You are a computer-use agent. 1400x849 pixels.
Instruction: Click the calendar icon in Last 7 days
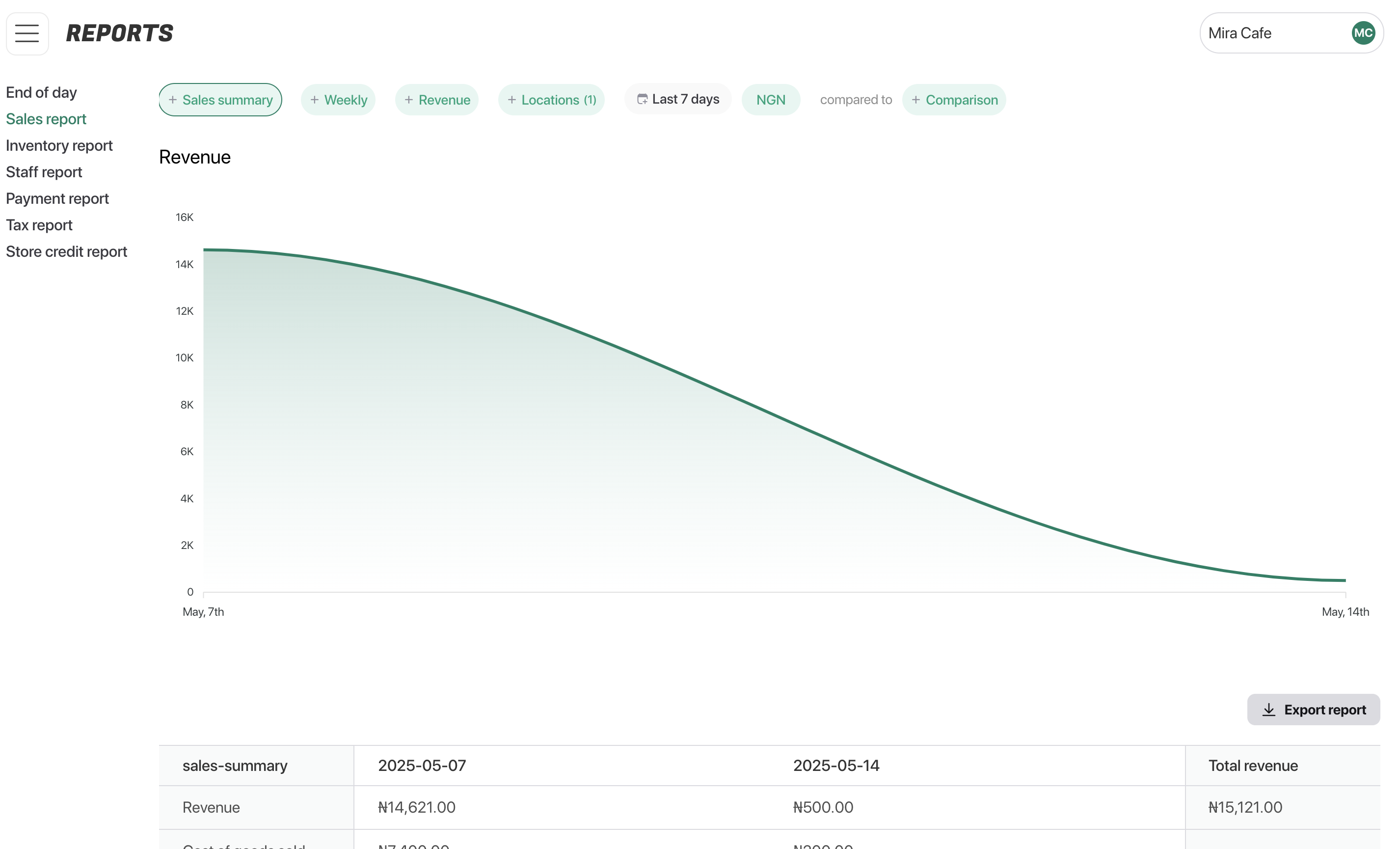click(642, 100)
